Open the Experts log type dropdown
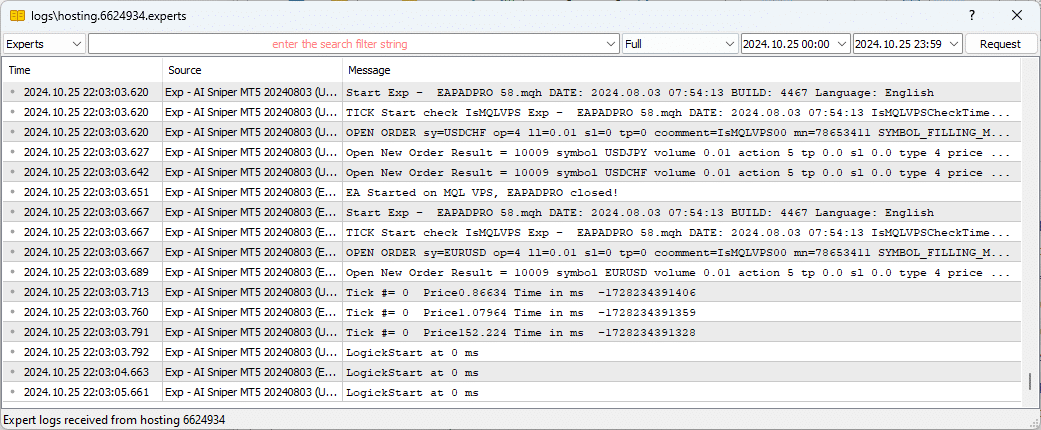 45,44
